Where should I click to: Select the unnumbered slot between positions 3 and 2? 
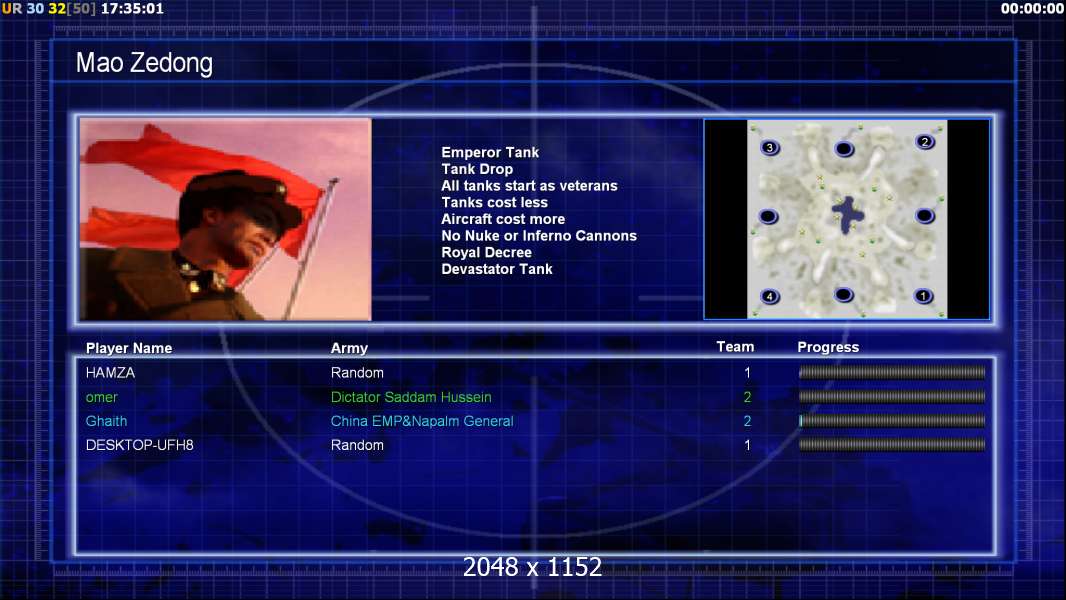[844, 149]
